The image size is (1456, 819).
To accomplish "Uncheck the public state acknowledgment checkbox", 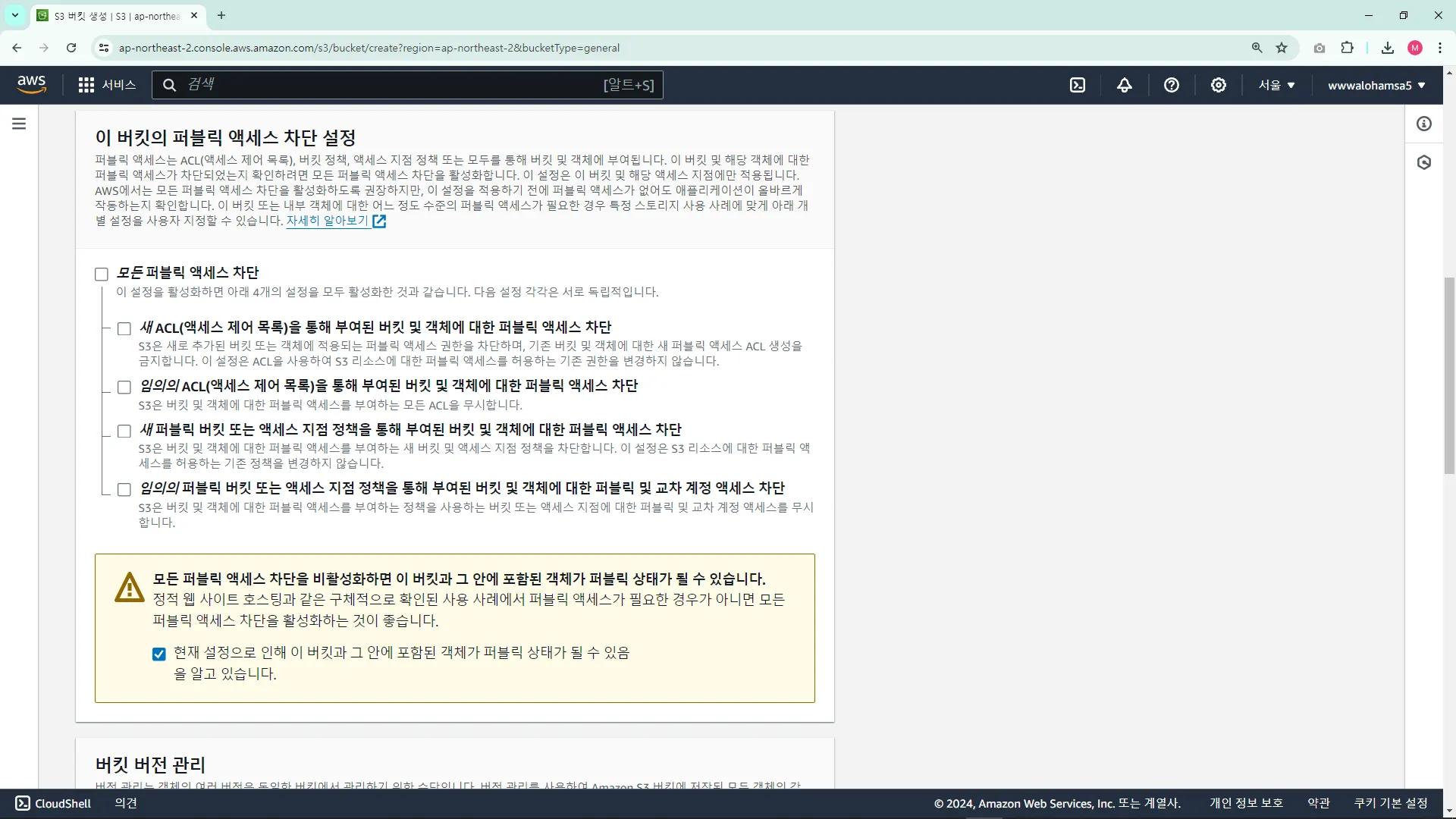I will [159, 654].
